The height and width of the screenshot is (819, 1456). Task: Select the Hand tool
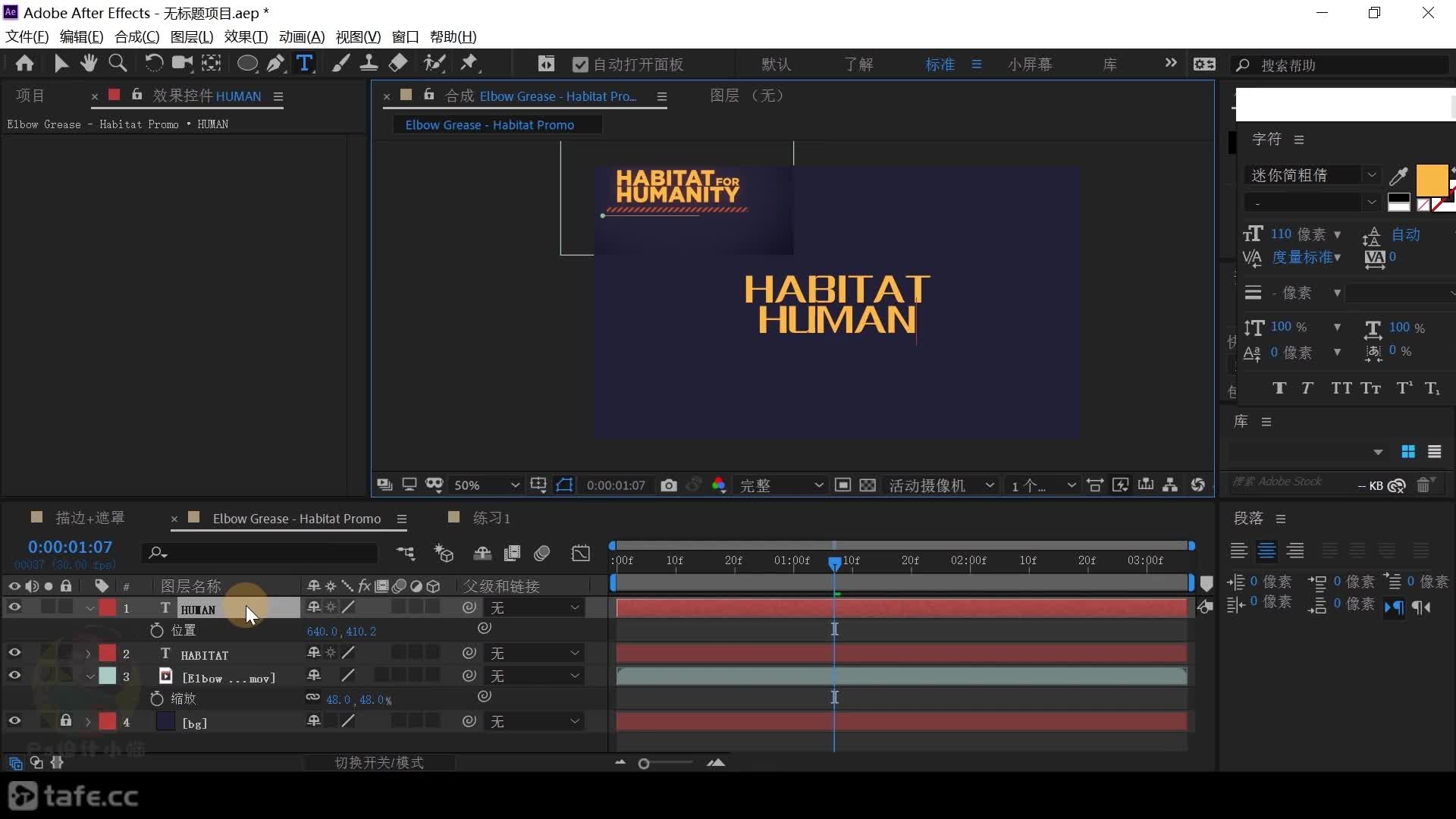point(89,64)
